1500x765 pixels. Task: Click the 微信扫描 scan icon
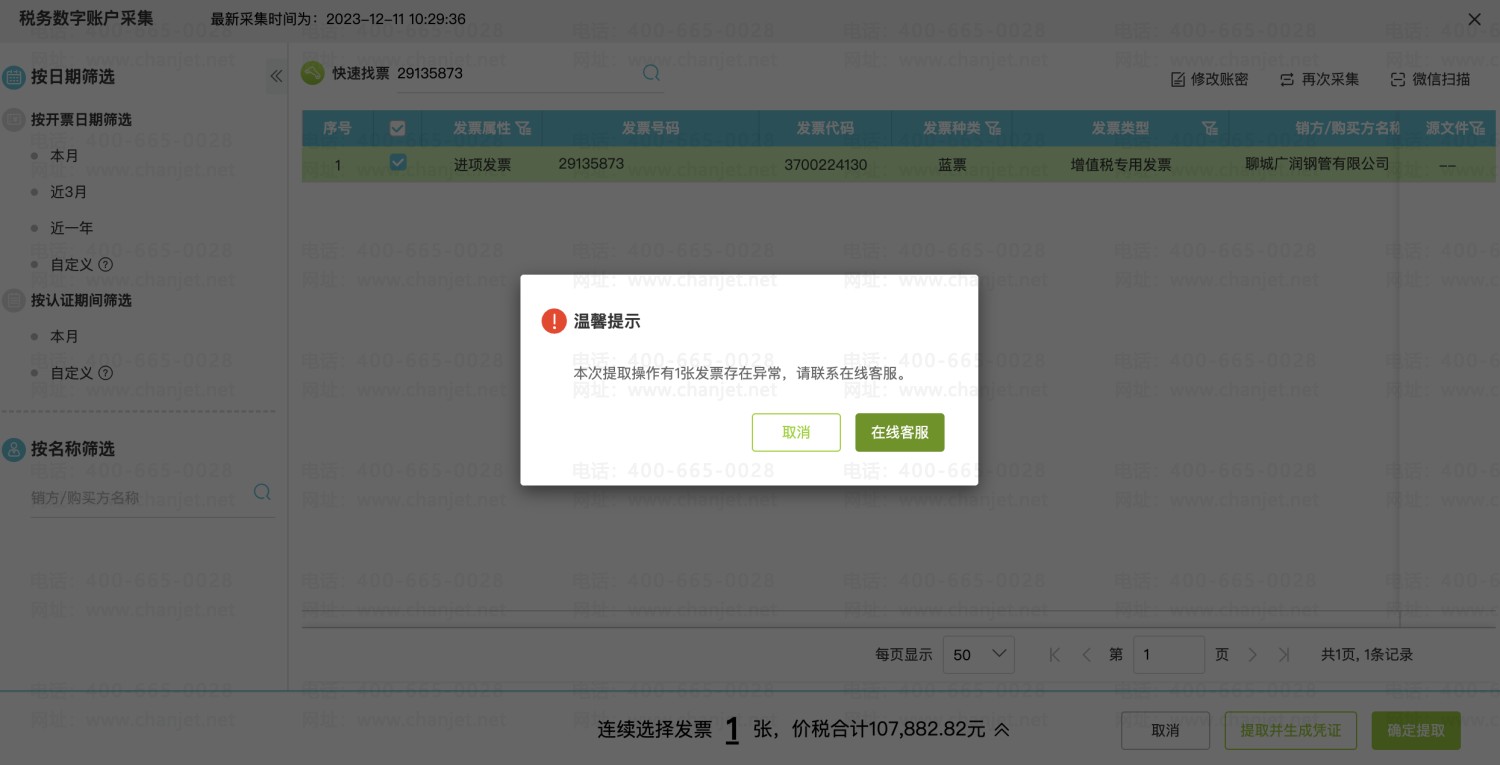click(x=1398, y=80)
